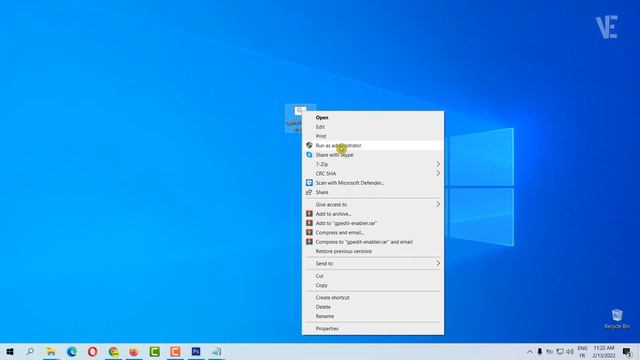640x360 pixels.
Task: Open the green Camtasia taskbar icon
Action: pos(155,351)
